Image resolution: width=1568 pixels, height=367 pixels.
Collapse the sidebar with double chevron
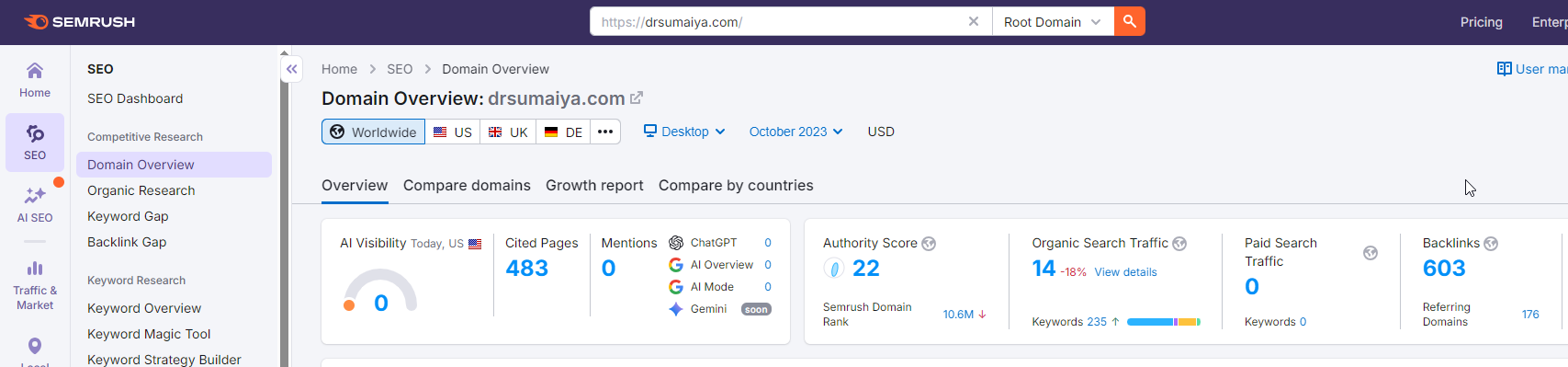click(x=292, y=69)
